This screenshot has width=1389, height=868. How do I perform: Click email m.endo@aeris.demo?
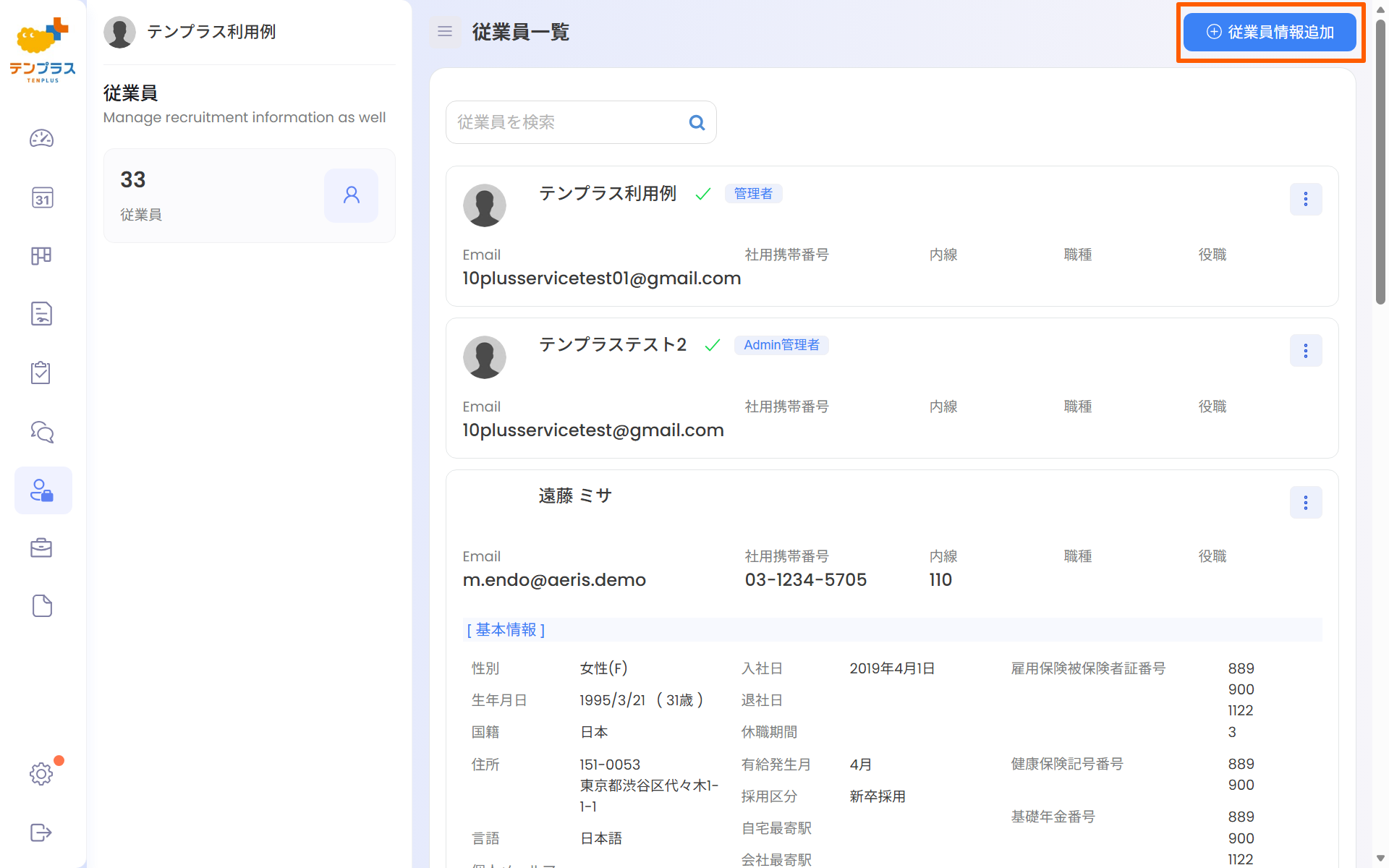coord(554,580)
